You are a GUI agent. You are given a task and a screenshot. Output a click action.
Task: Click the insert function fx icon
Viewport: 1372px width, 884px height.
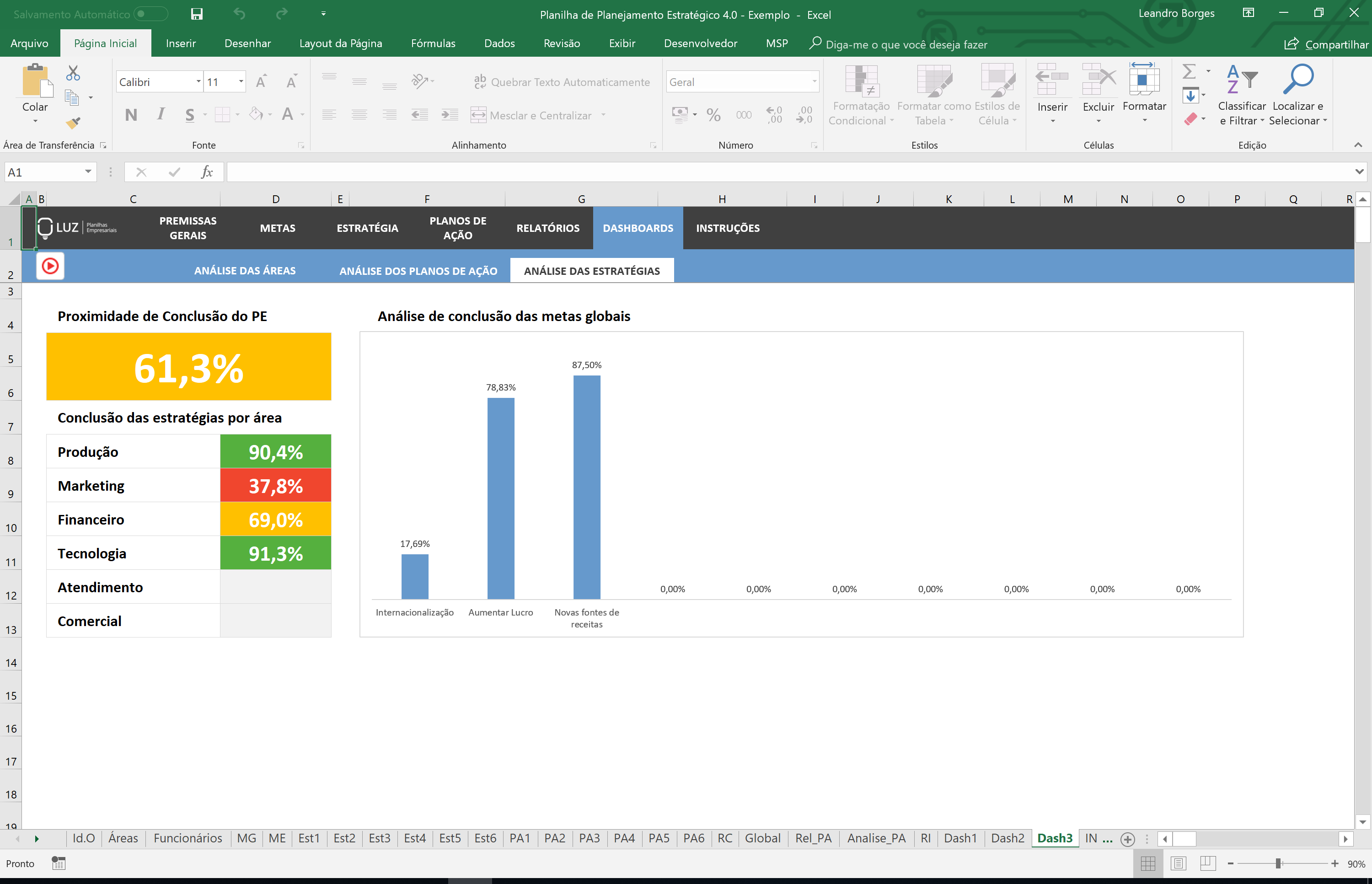pyautogui.click(x=207, y=172)
